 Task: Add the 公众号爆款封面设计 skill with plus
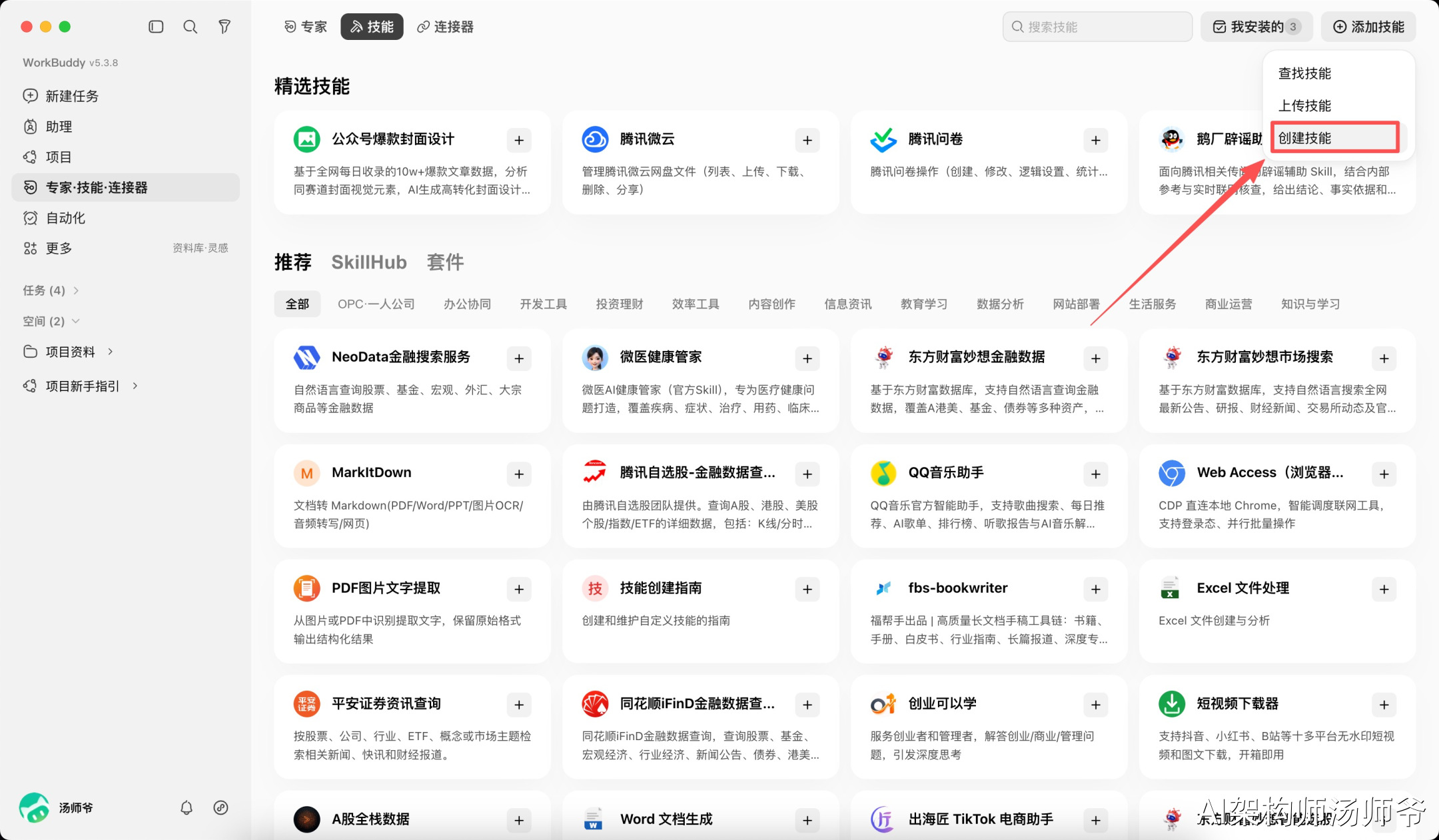pyautogui.click(x=519, y=140)
